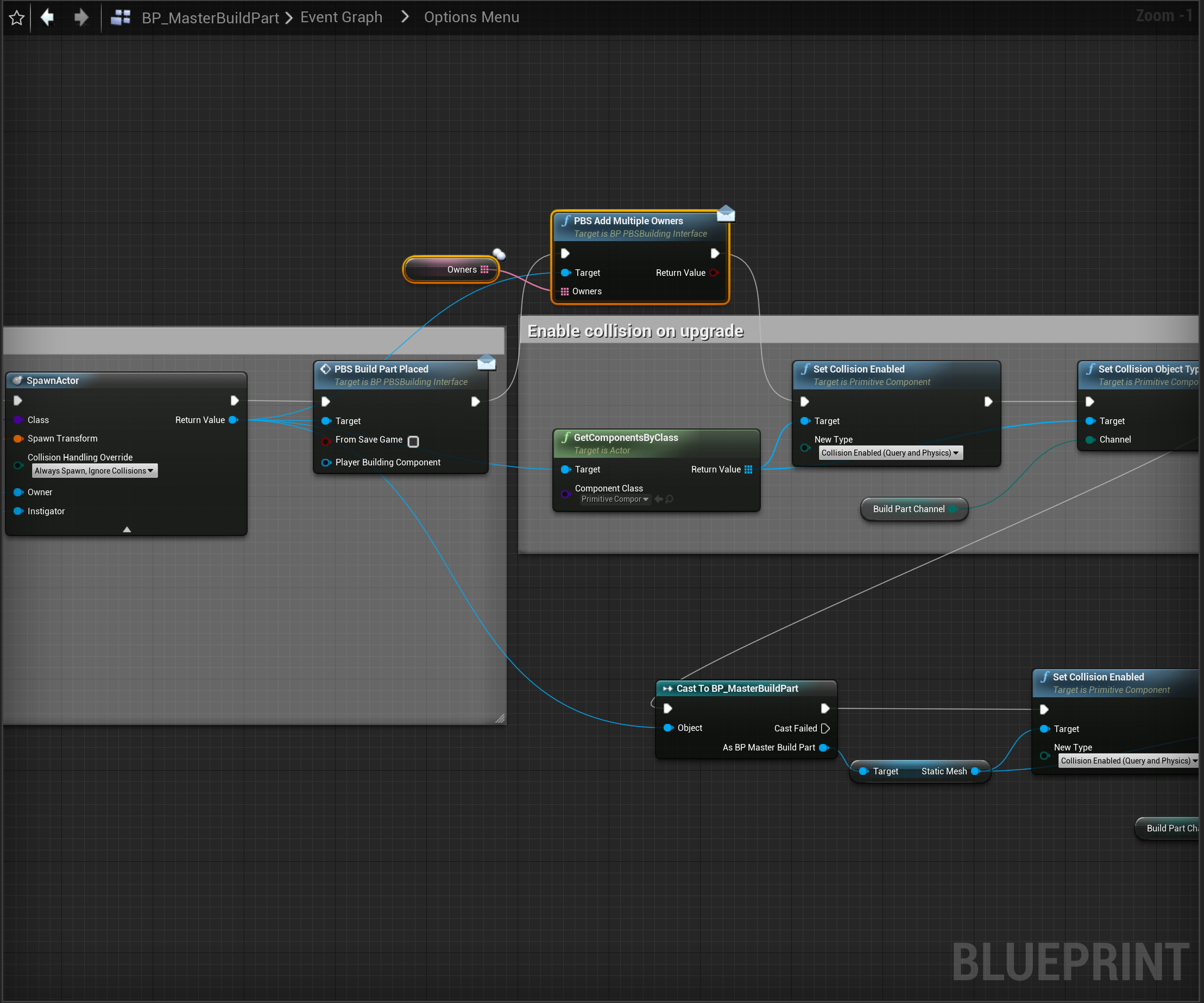Toggle the From Save Game checkbox
1204x1003 pixels.
[413, 441]
